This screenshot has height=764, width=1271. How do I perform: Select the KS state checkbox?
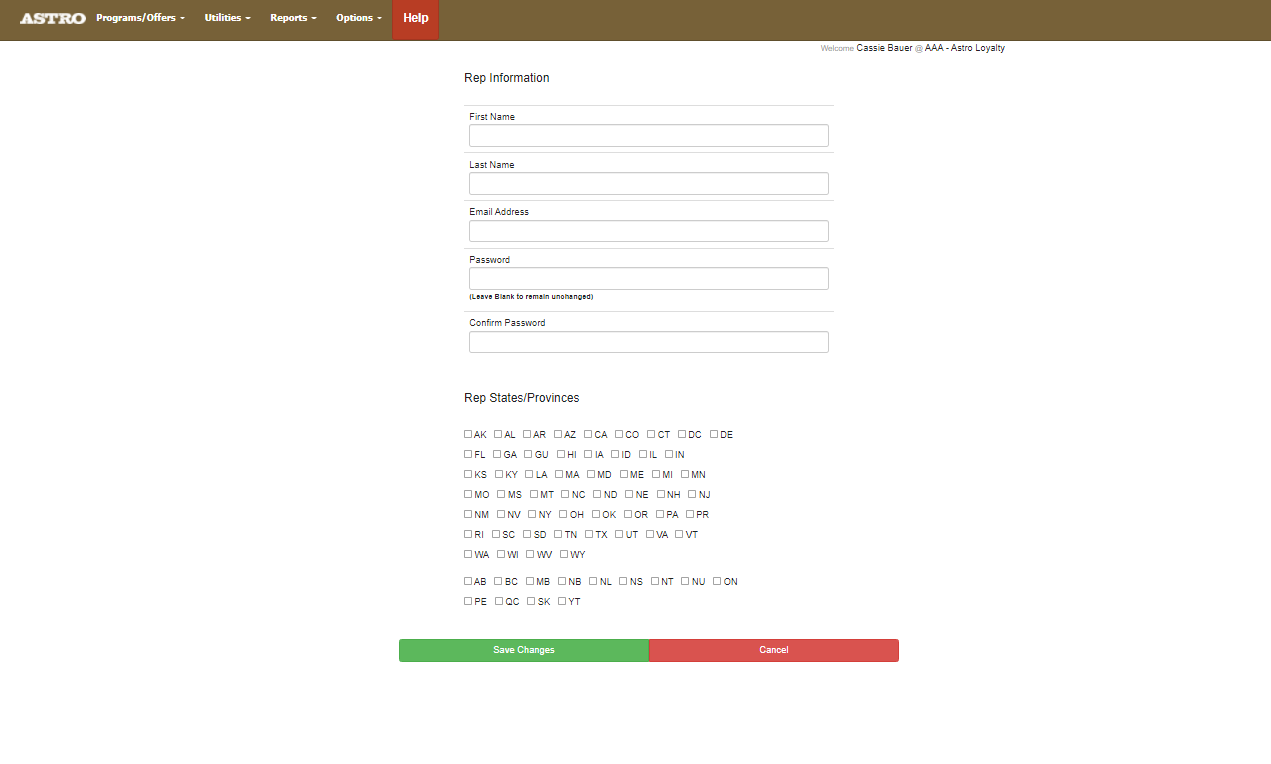click(468, 474)
